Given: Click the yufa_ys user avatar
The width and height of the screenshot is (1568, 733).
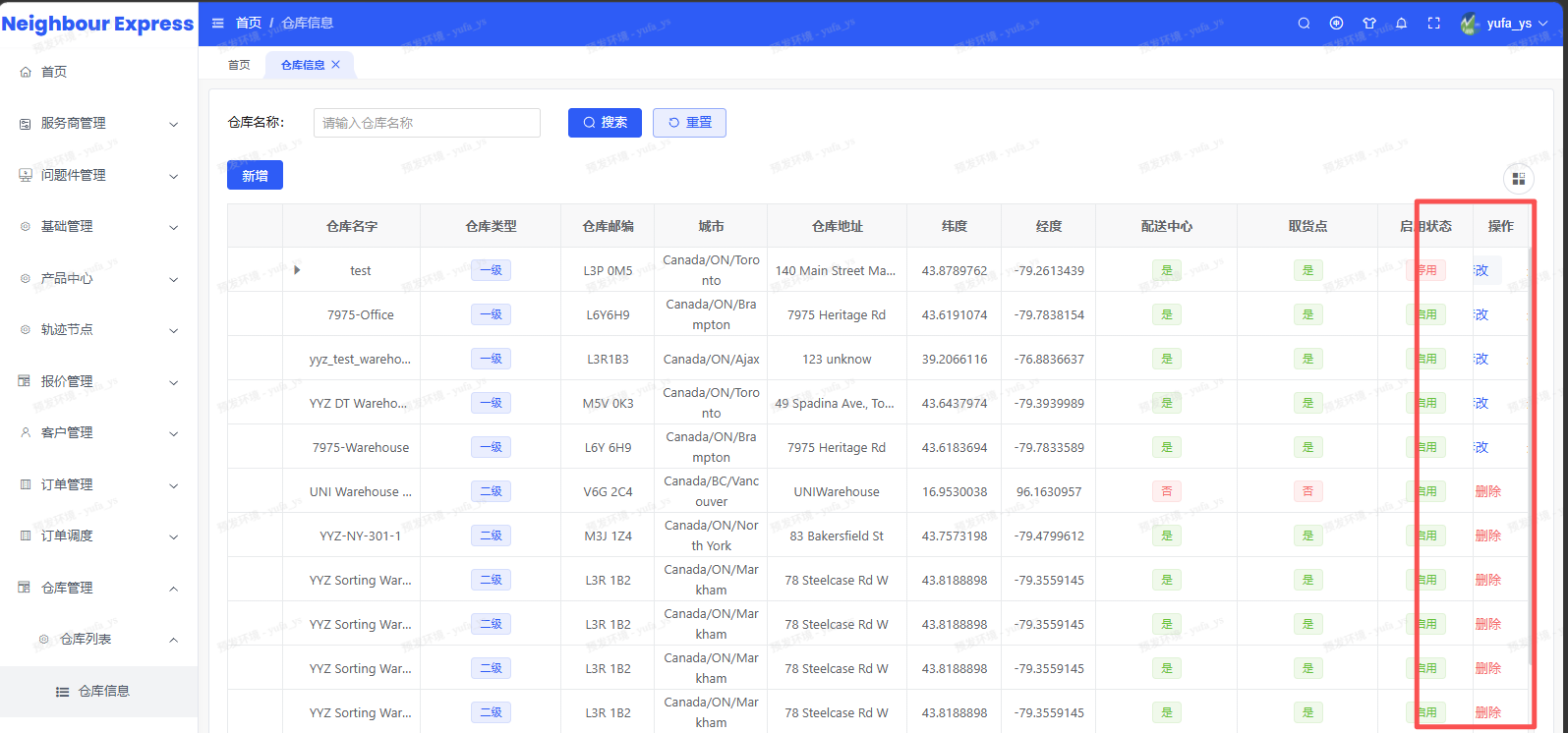Looking at the screenshot, I should tap(1470, 24).
